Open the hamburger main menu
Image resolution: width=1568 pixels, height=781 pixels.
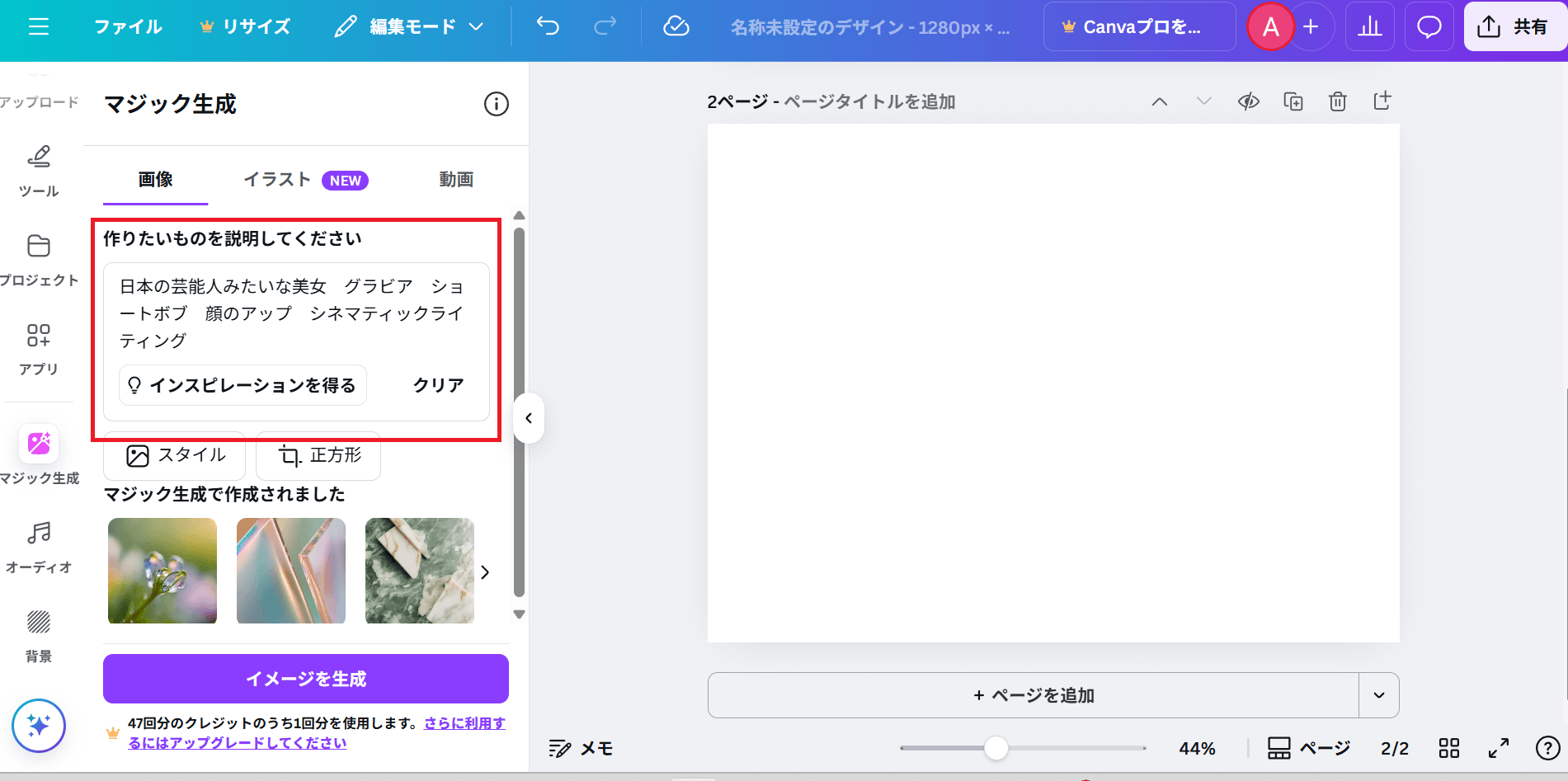click(39, 27)
